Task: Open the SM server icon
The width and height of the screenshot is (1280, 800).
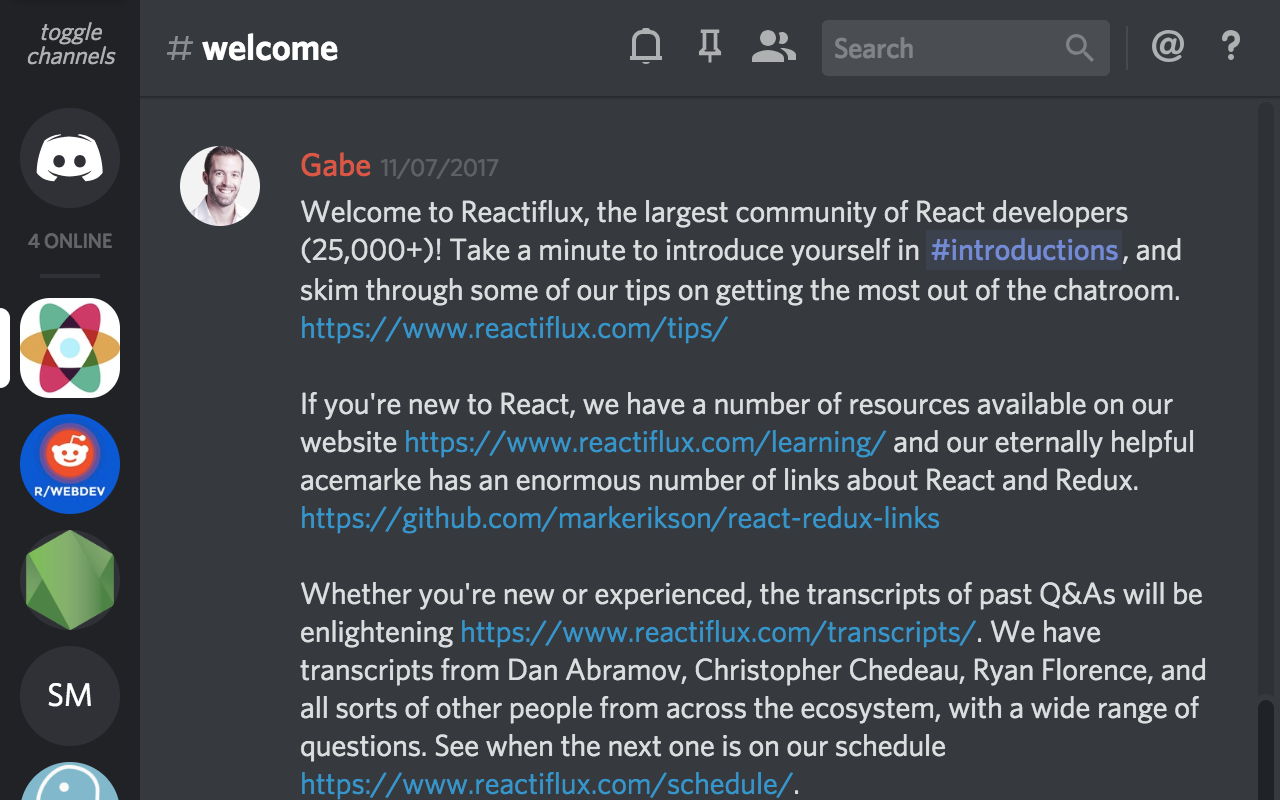Action: click(x=70, y=696)
